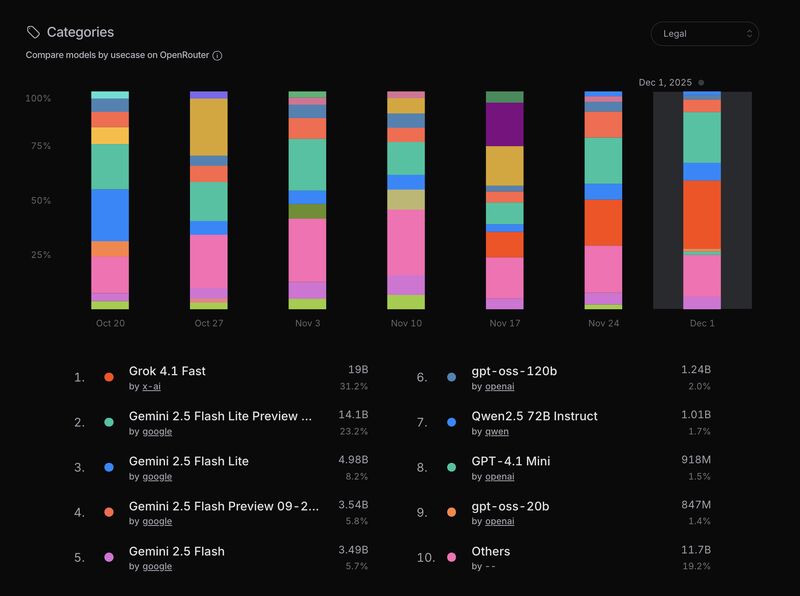Viewport: 800px width, 596px height.
Task: Click the 31.2% share value
Action: (x=354, y=386)
